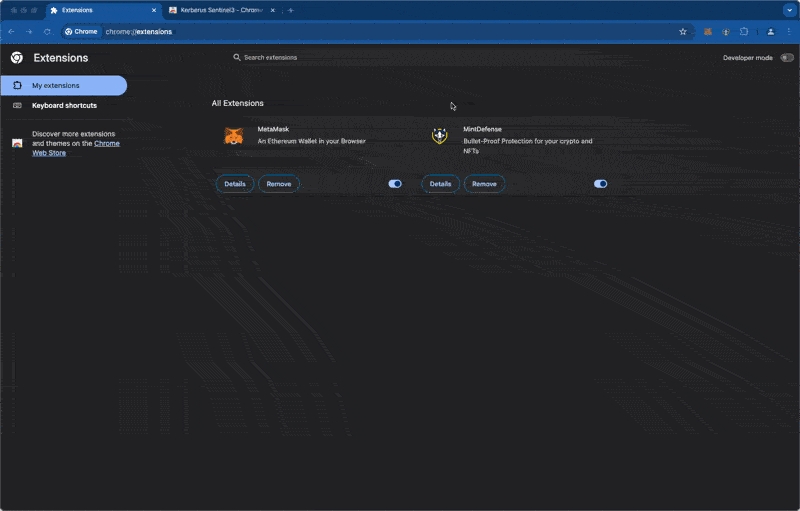Switch to the Kerberus Sentinel3 tab
Image resolution: width=800 pixels, height=511 pixels.
[220, 10]
